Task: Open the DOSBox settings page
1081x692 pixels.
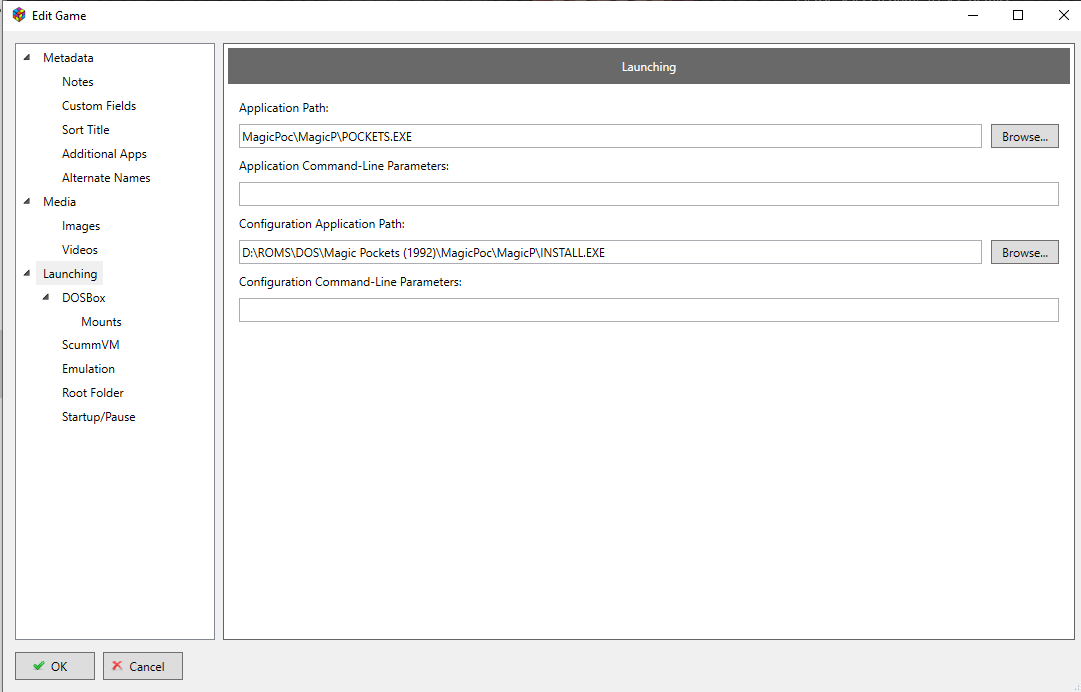Action: click(x=83, y=298)
